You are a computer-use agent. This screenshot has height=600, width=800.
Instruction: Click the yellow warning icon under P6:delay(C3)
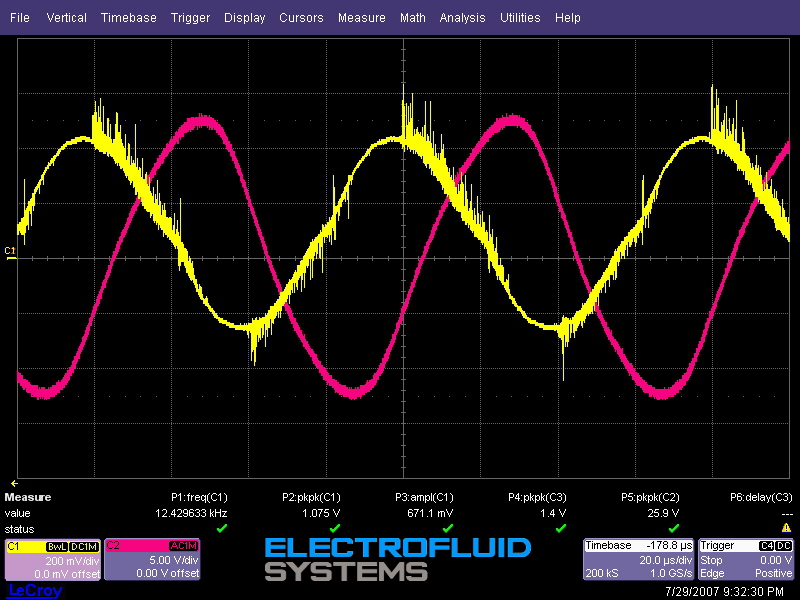[x=786, y=528]
